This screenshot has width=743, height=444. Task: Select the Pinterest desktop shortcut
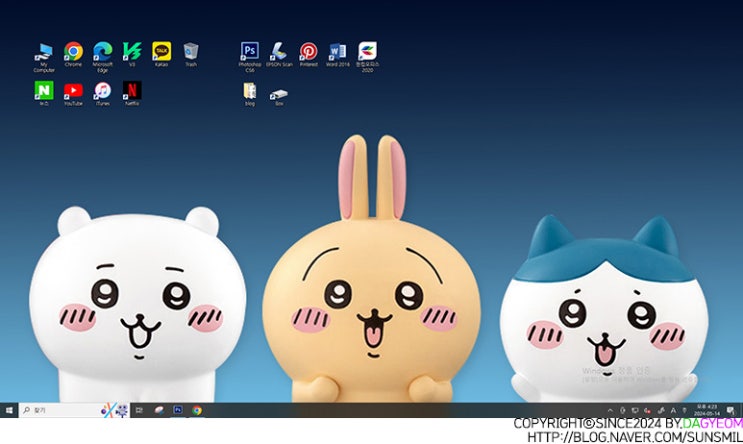[308, 54]
